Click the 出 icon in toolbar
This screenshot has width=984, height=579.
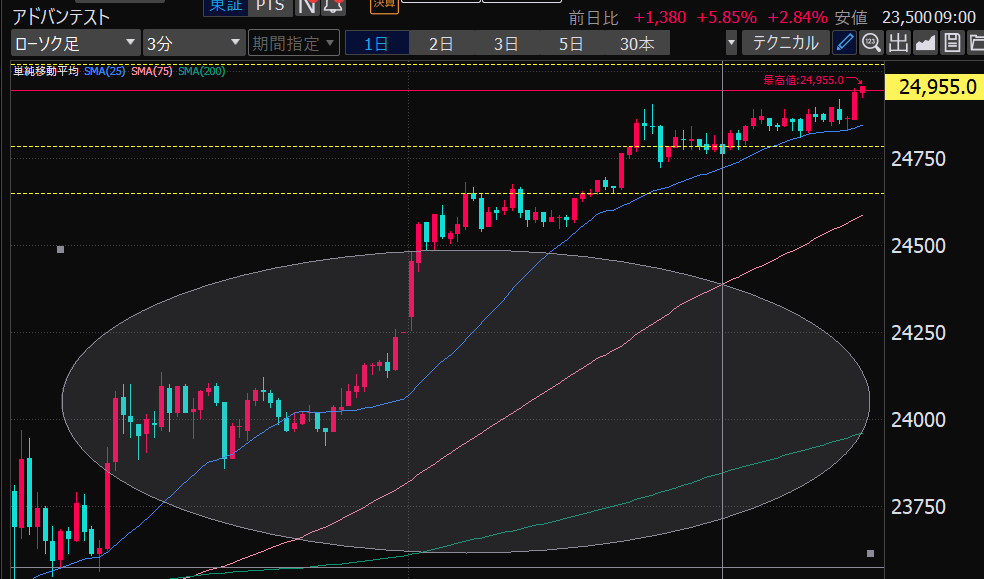[x=898, y=42]
